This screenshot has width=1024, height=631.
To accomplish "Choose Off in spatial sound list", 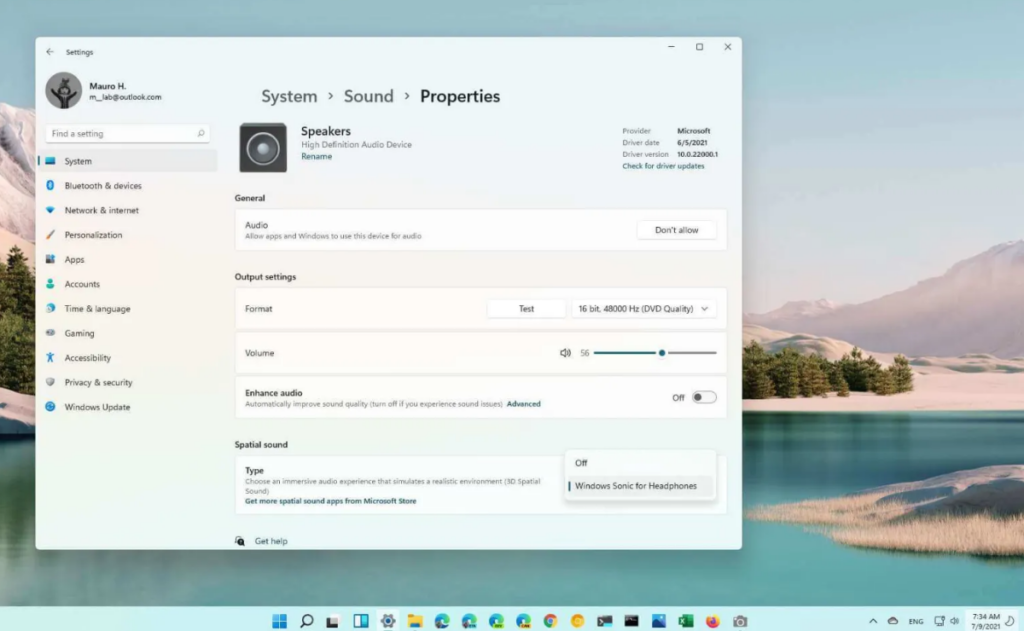I will coord(582,463).
